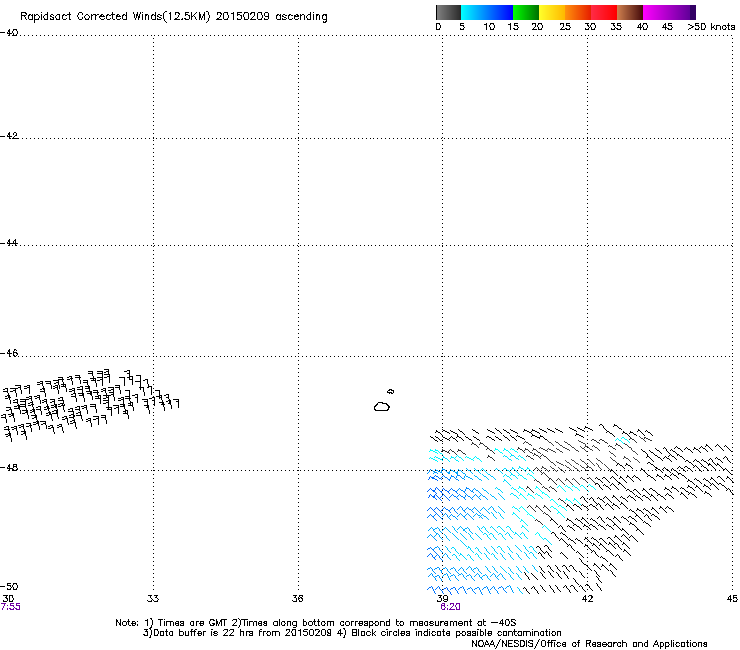Click the purple 6:20 pass time label
Image resolution: width=740 pixels, height=650 pixels.
(450, 607)
